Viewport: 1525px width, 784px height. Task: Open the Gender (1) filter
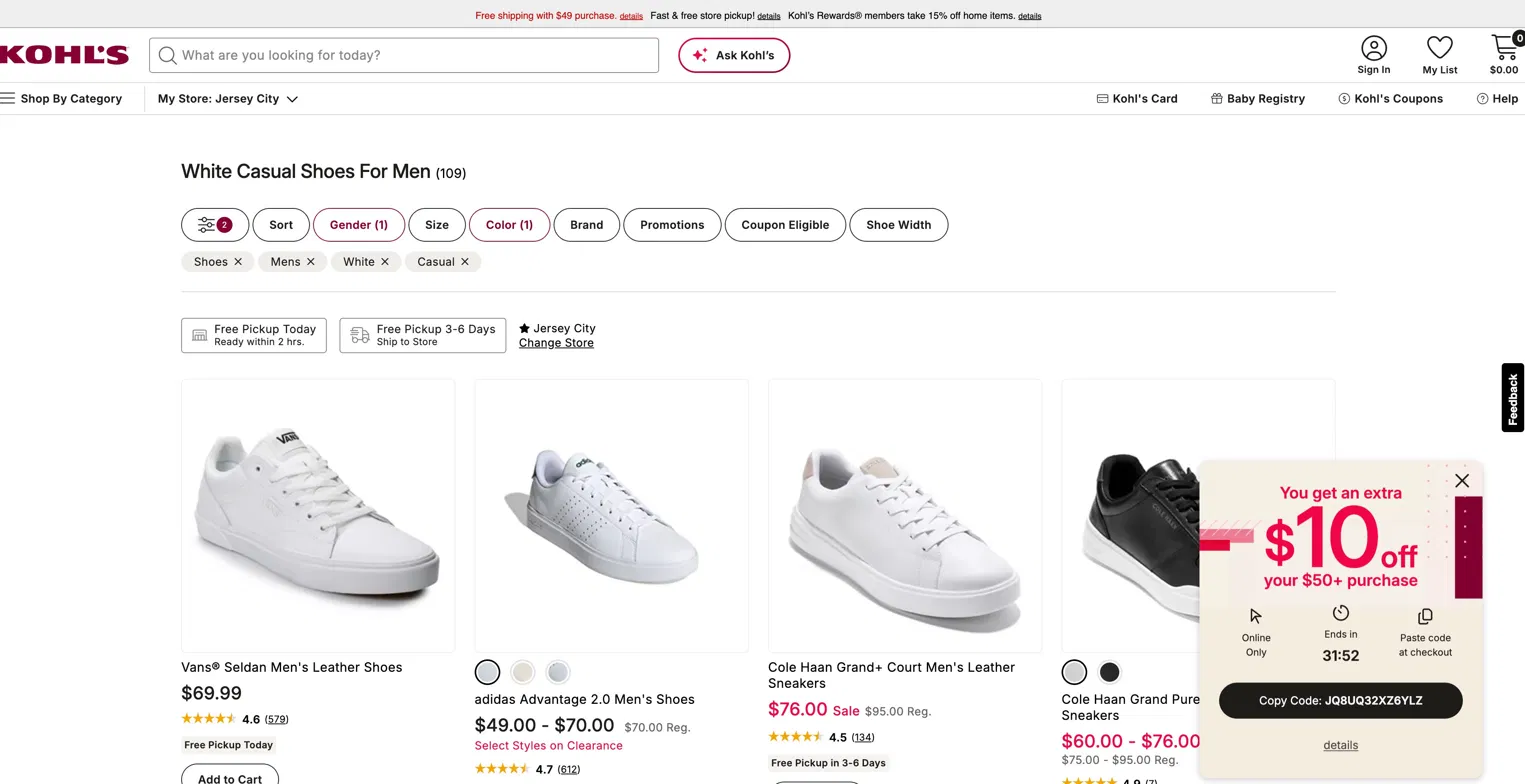point(359,225)
